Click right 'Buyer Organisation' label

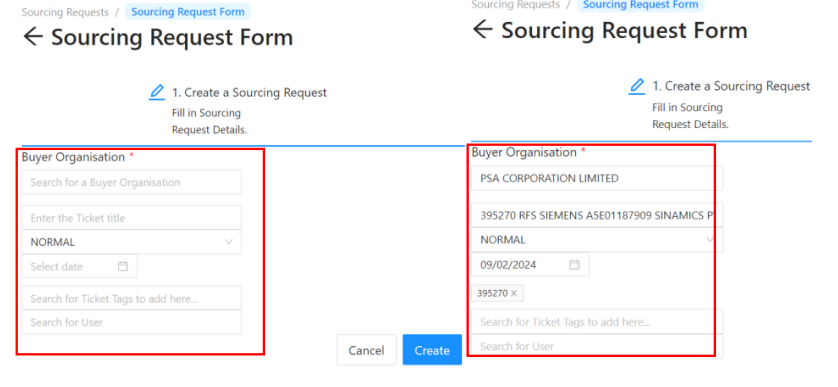coord(524,152)
